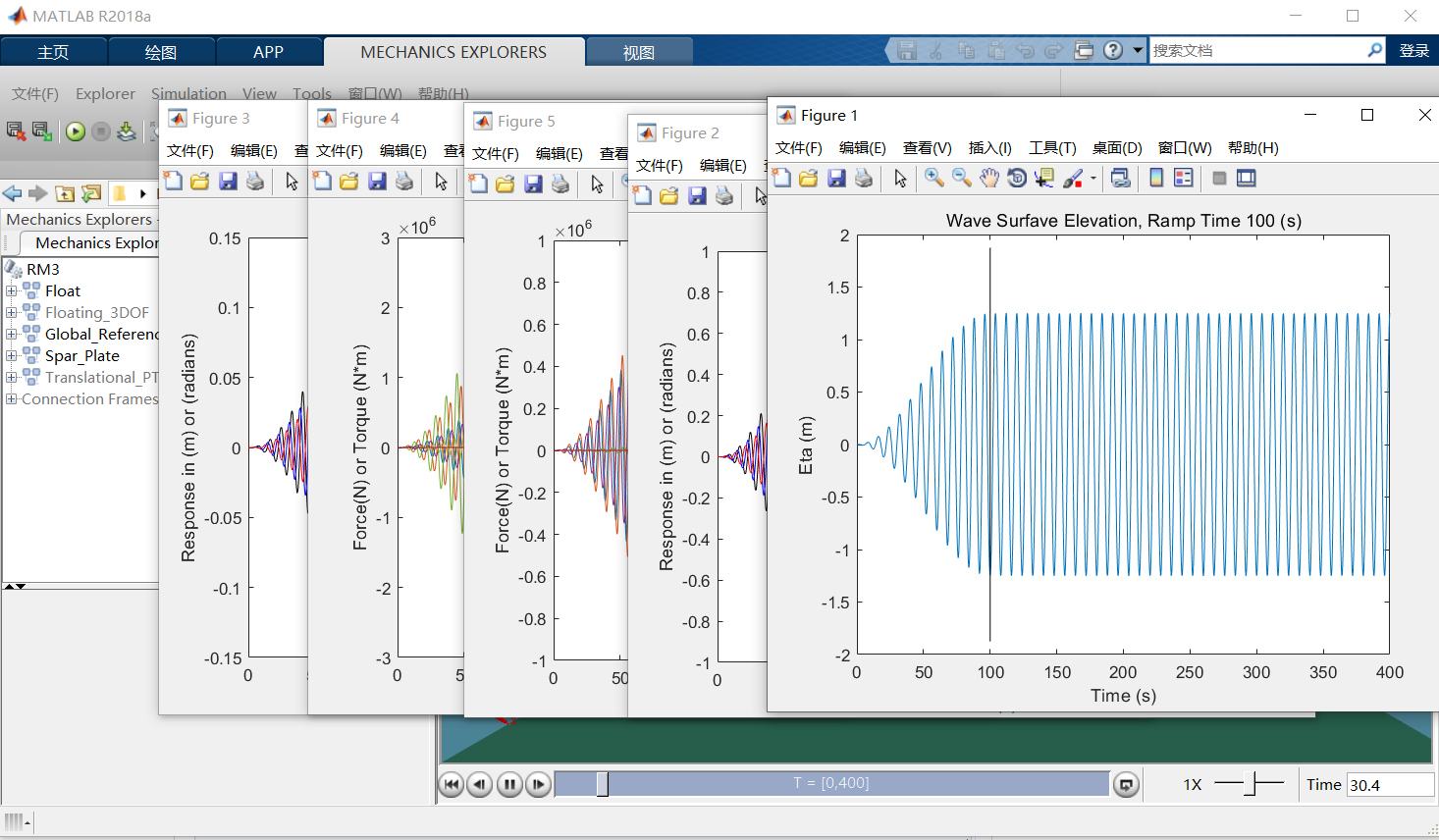Enable the Data Cursor tool in Figure 1
1439x840 pixels.
1044,178
